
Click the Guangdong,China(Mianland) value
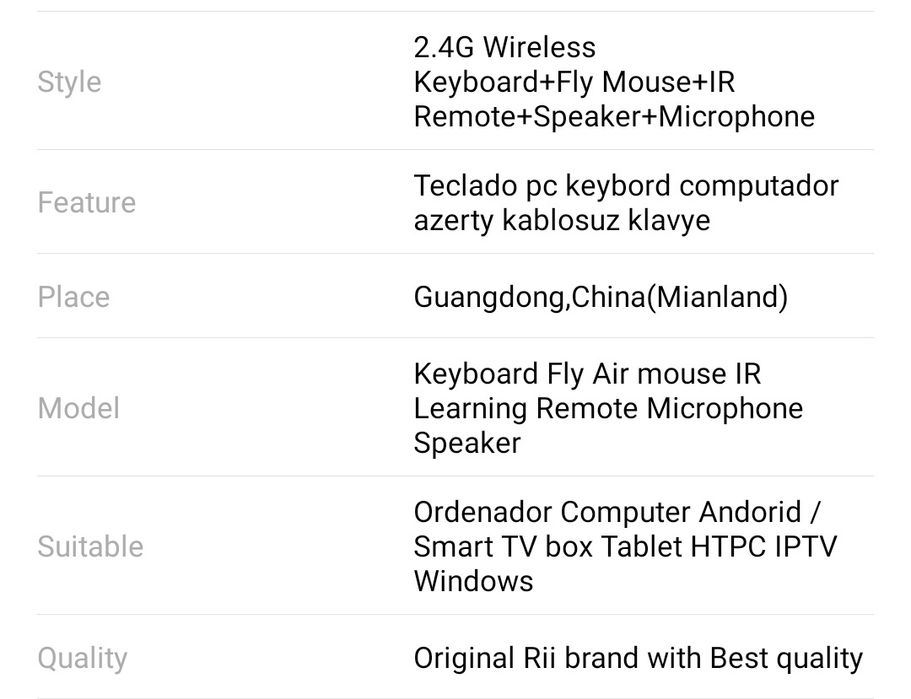click(600, 297)
